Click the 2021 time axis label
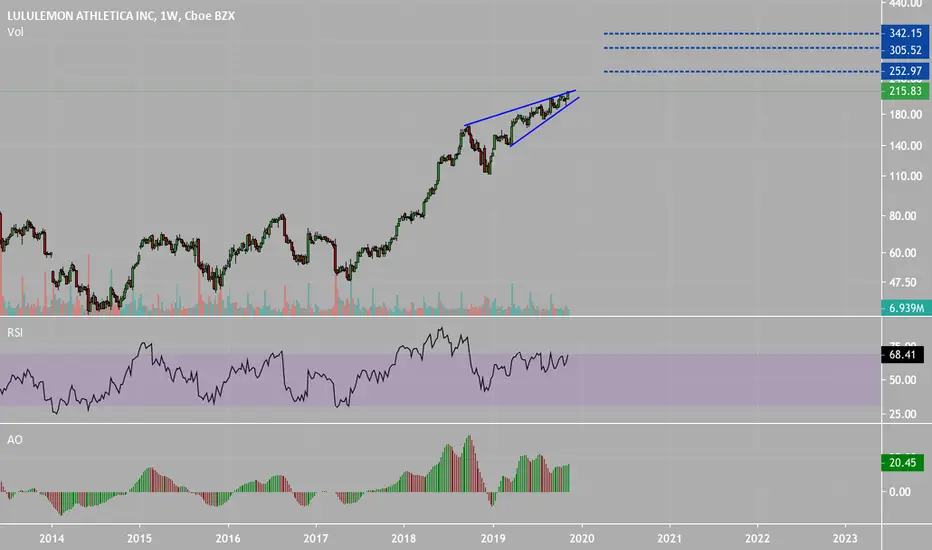 pos(669,539)
